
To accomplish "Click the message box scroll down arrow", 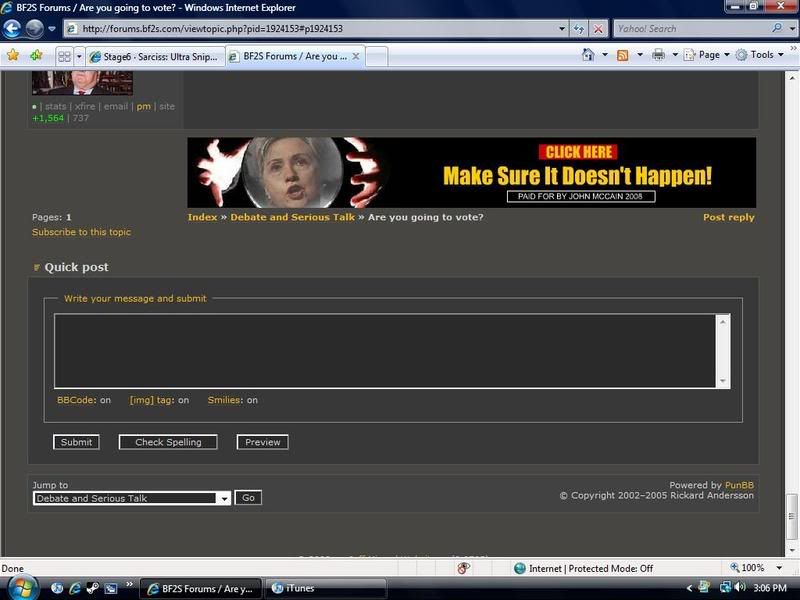I will pyautogui.click(x=722, y=381).
